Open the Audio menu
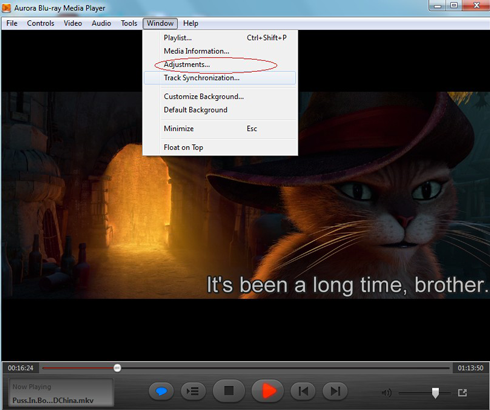Image resolution: width=490 pixels, height=410 pixels. (101, 23)
